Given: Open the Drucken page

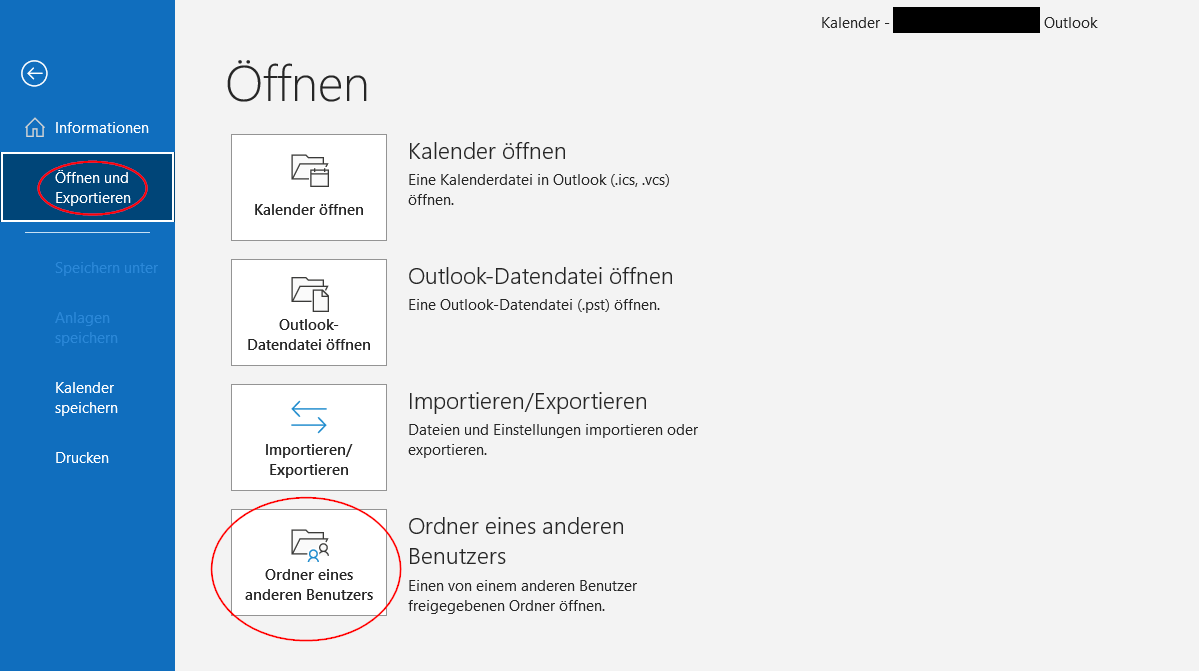Looking at the screenshot, I should [x=81, y=457].
